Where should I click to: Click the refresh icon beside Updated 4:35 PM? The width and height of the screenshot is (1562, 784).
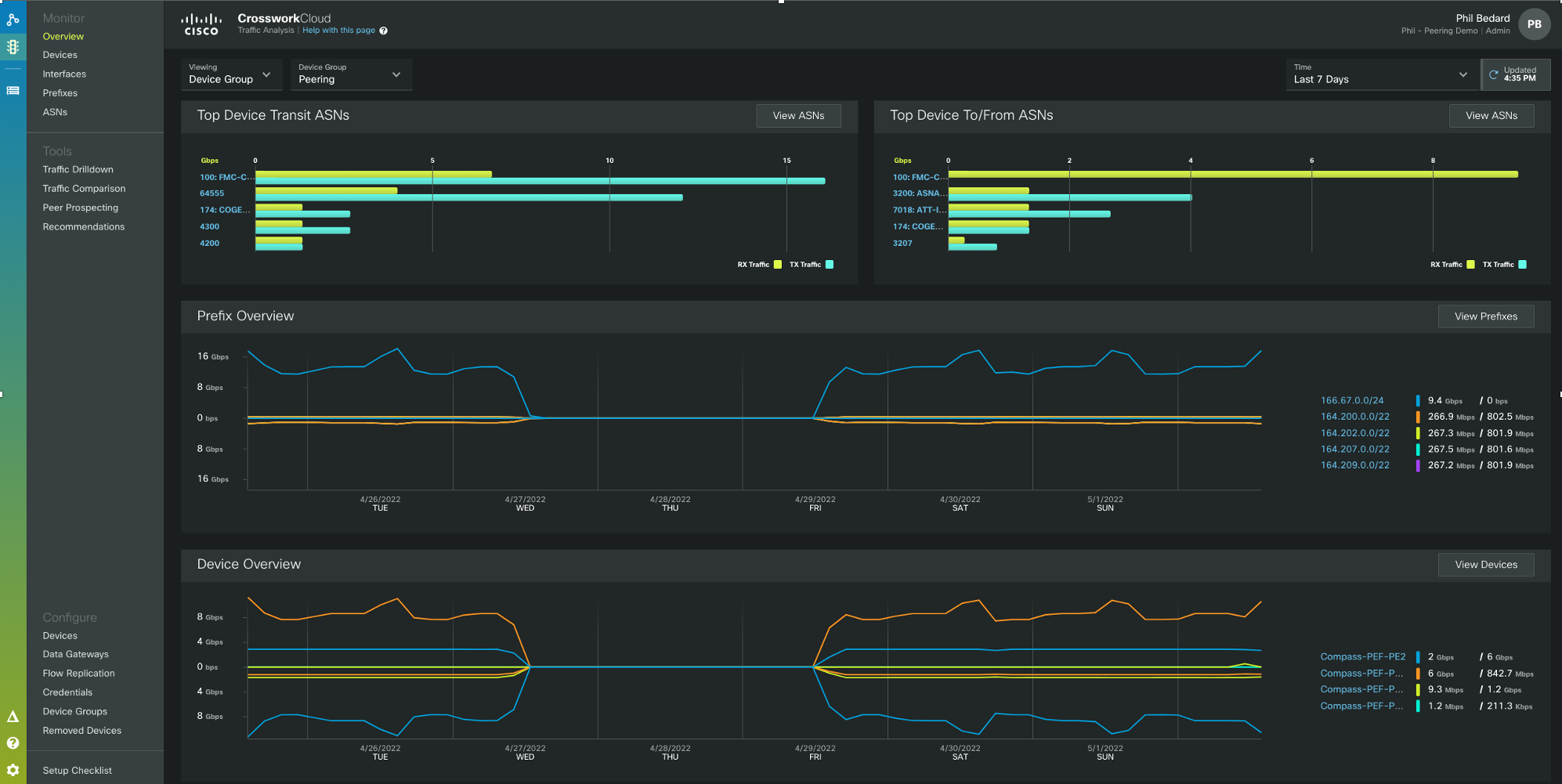1493,75
